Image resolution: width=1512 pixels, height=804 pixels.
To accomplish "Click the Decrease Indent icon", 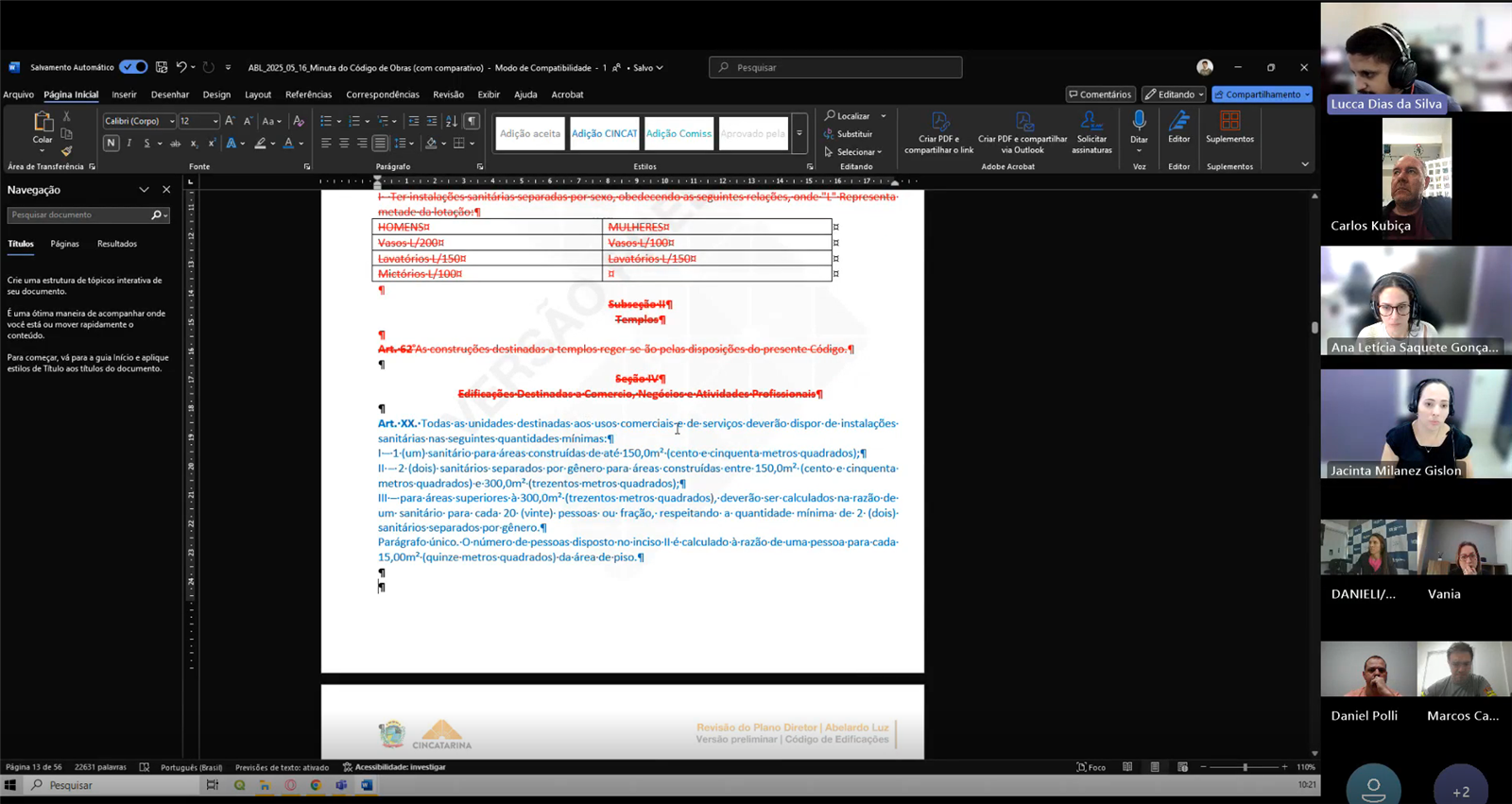I will (414, 121).
